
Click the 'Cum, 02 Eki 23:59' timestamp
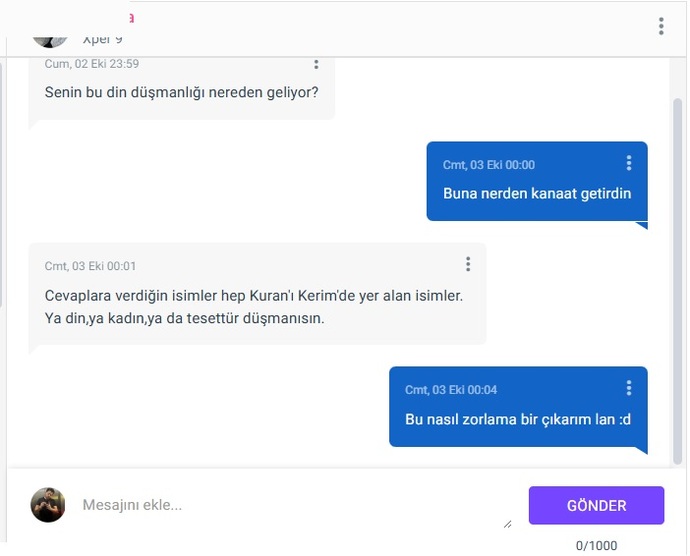coord(92,64)
